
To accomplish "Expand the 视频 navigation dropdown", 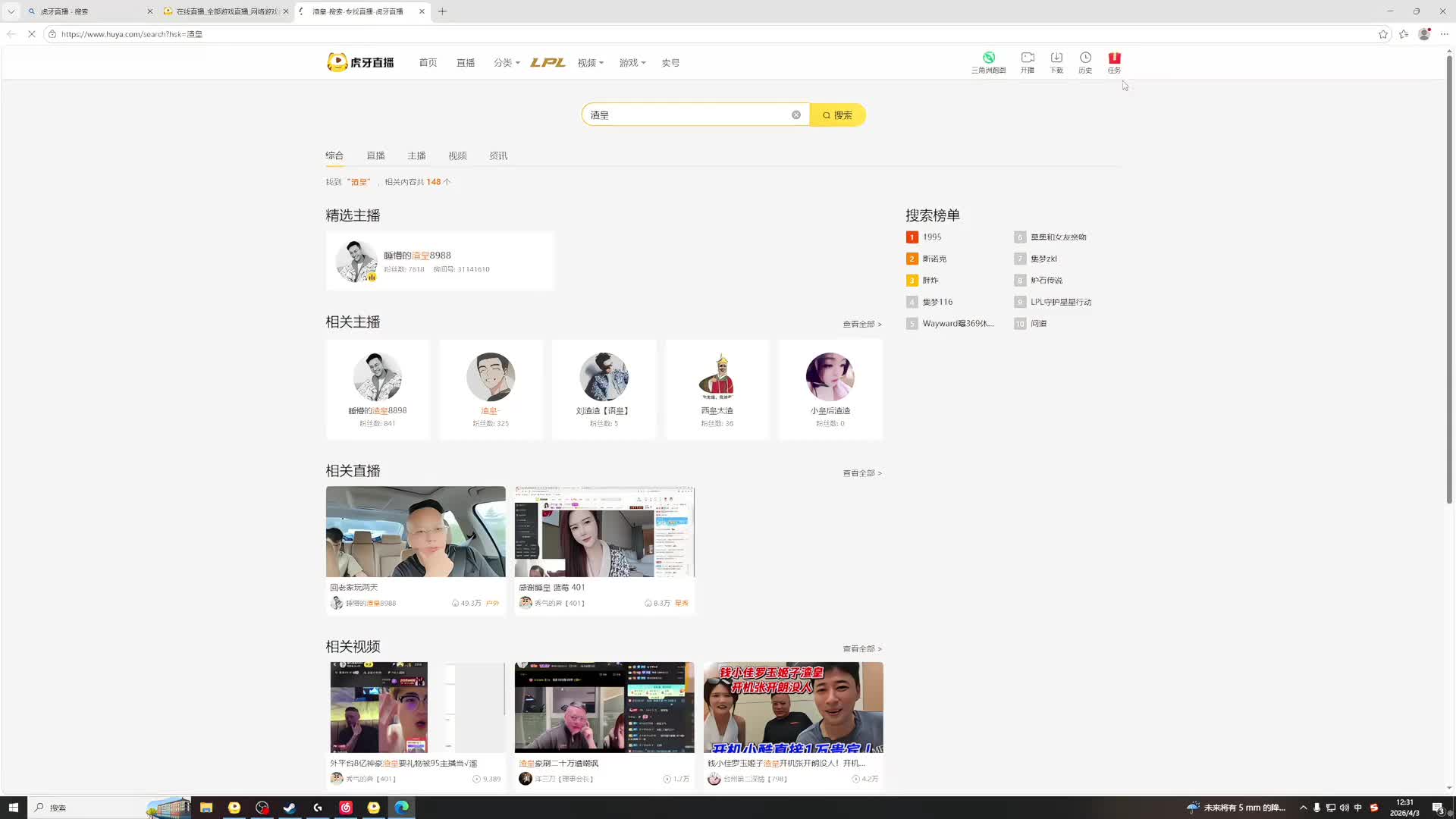I will pos(590,63).
